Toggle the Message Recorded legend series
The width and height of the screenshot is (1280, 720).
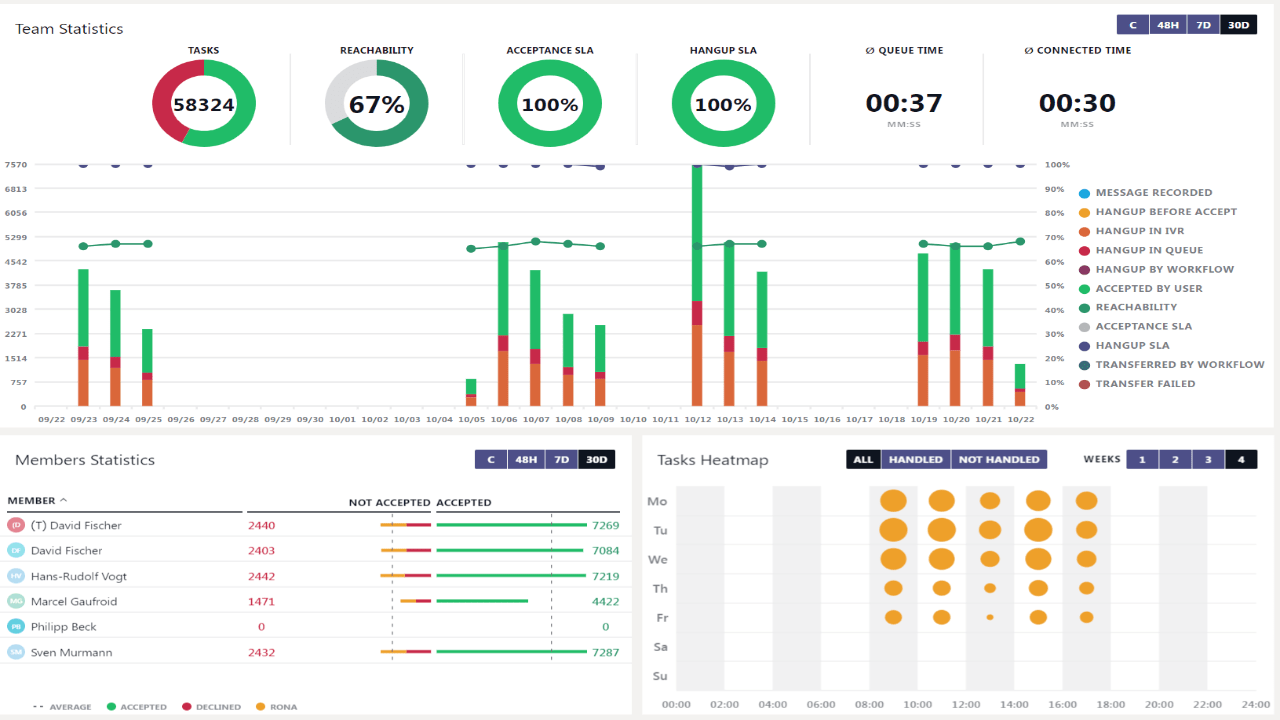click(x=1145, y=192)
